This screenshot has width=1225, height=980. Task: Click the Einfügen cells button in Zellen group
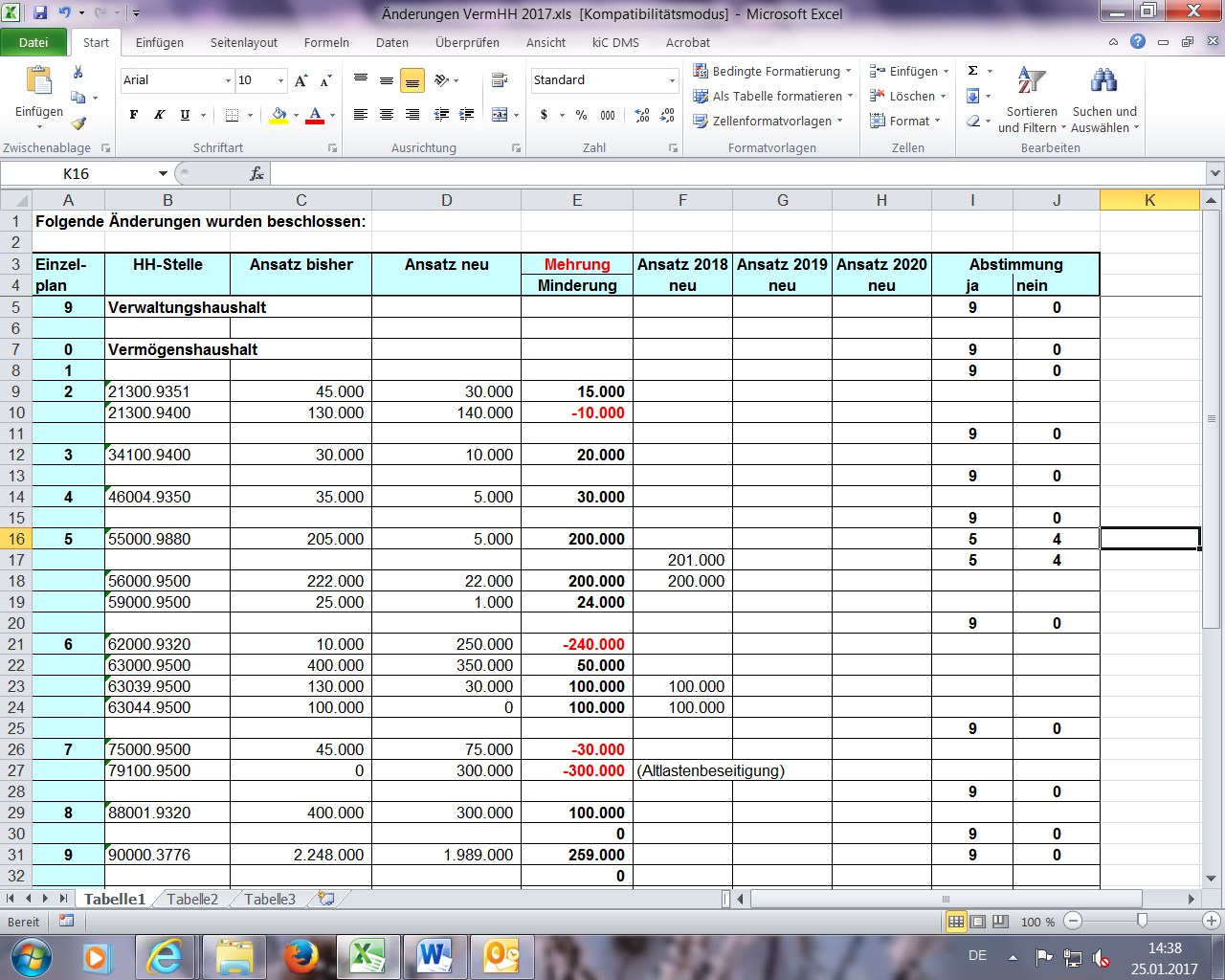[x=909, y=71]
